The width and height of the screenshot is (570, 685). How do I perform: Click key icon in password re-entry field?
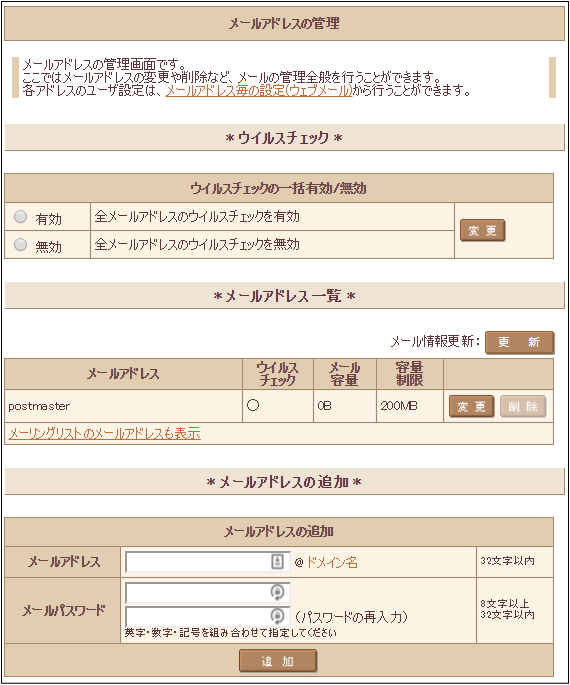(x=277, y=616)
